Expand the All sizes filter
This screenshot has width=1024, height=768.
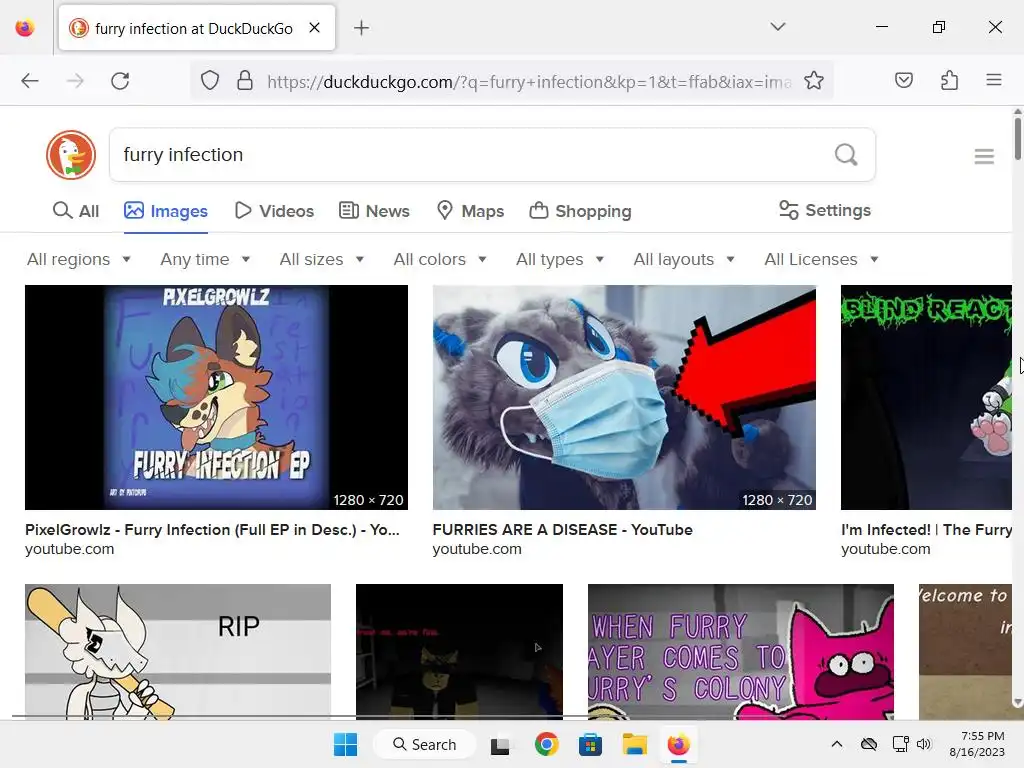pyautogui.click(x=321, y=259)
